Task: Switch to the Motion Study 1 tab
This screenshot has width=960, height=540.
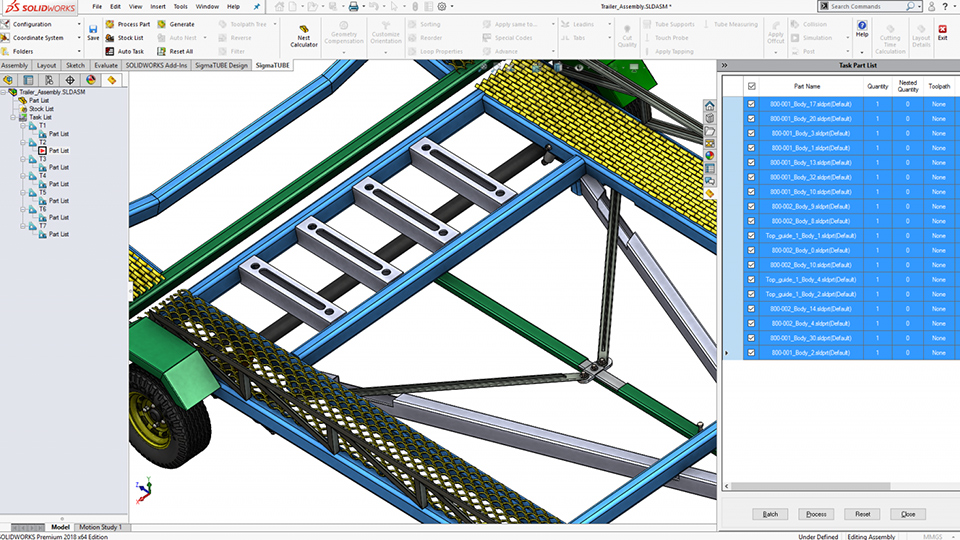Action: [x=100, y=527]
